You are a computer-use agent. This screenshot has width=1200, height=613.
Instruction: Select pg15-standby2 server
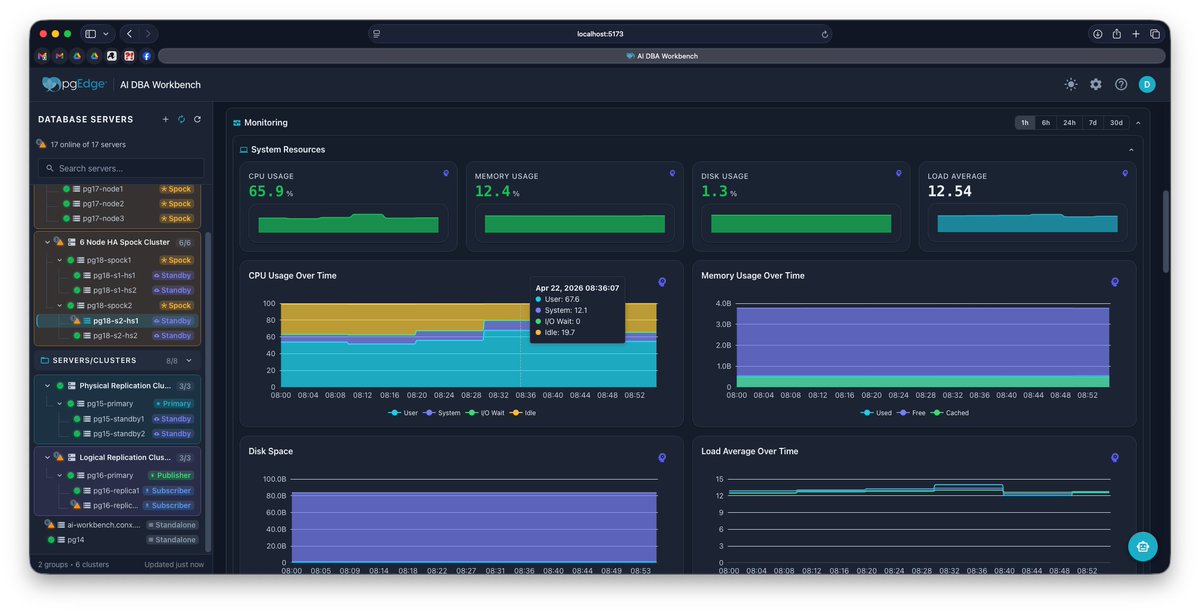tap(119, 433)
